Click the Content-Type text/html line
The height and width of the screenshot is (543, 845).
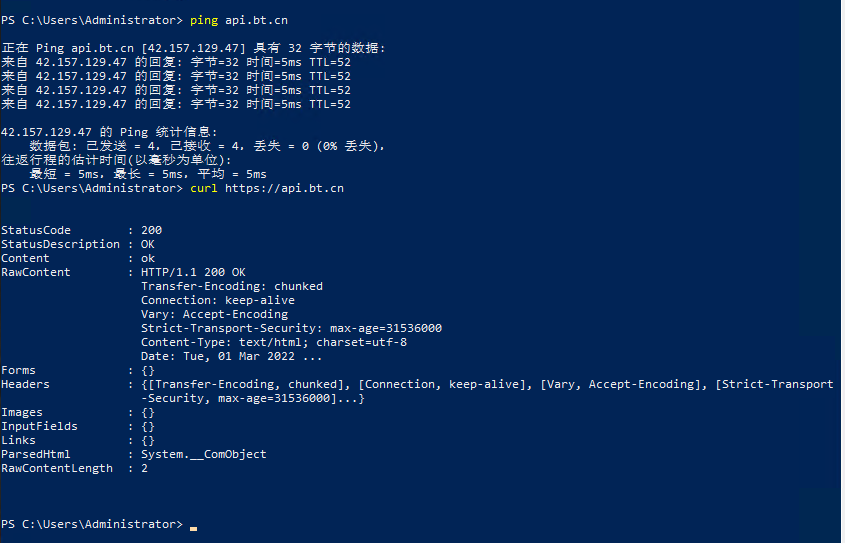pos(274,342)
